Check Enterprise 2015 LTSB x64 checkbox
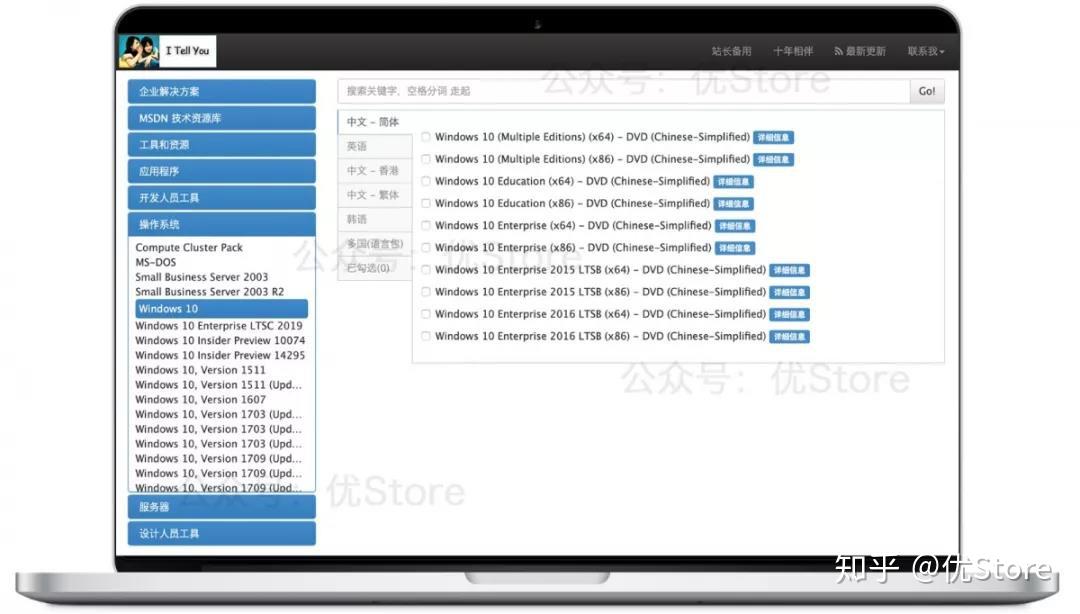The width and height of the screenshot is (1080, 614). tap(426, 269)
